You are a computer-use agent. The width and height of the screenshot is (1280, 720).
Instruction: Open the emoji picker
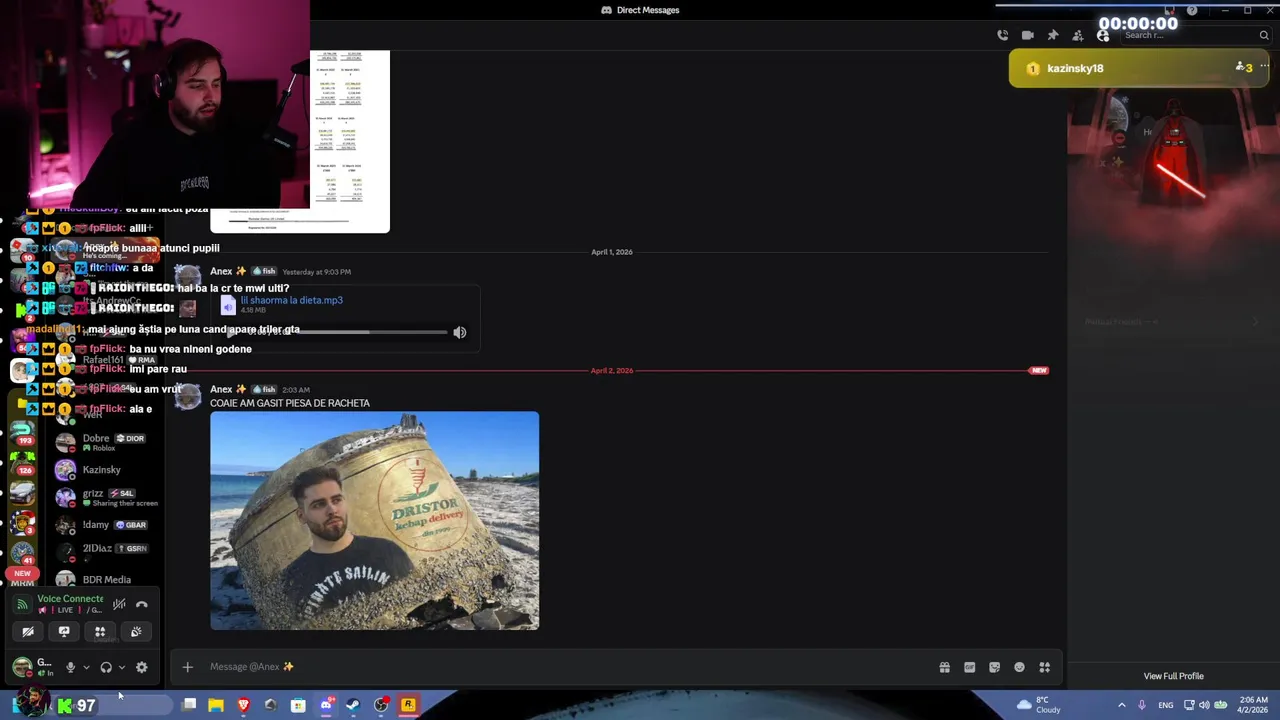pyautogui.click(x=1019, y=667)
